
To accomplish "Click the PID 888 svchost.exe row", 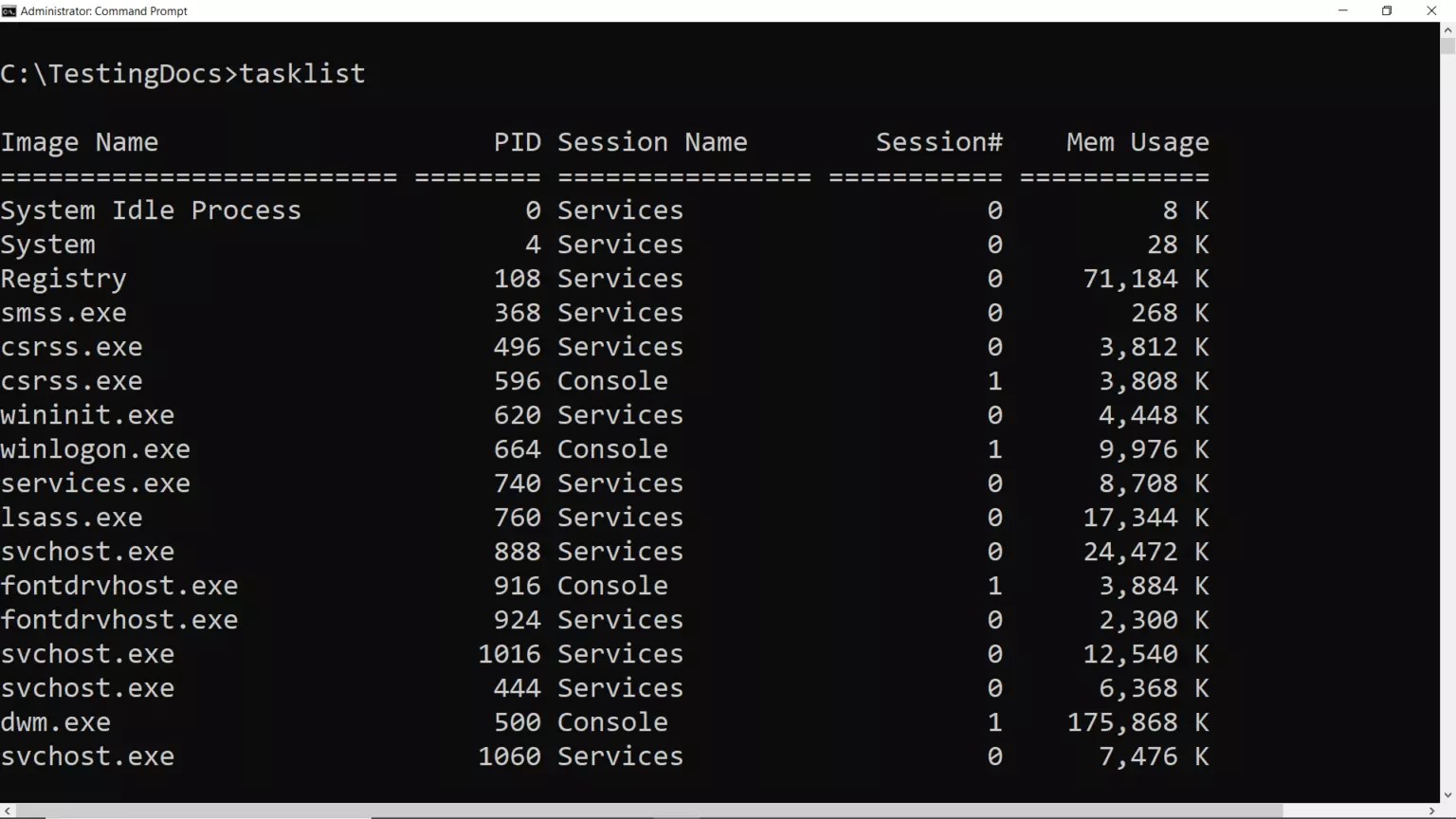I will [88, 551].
